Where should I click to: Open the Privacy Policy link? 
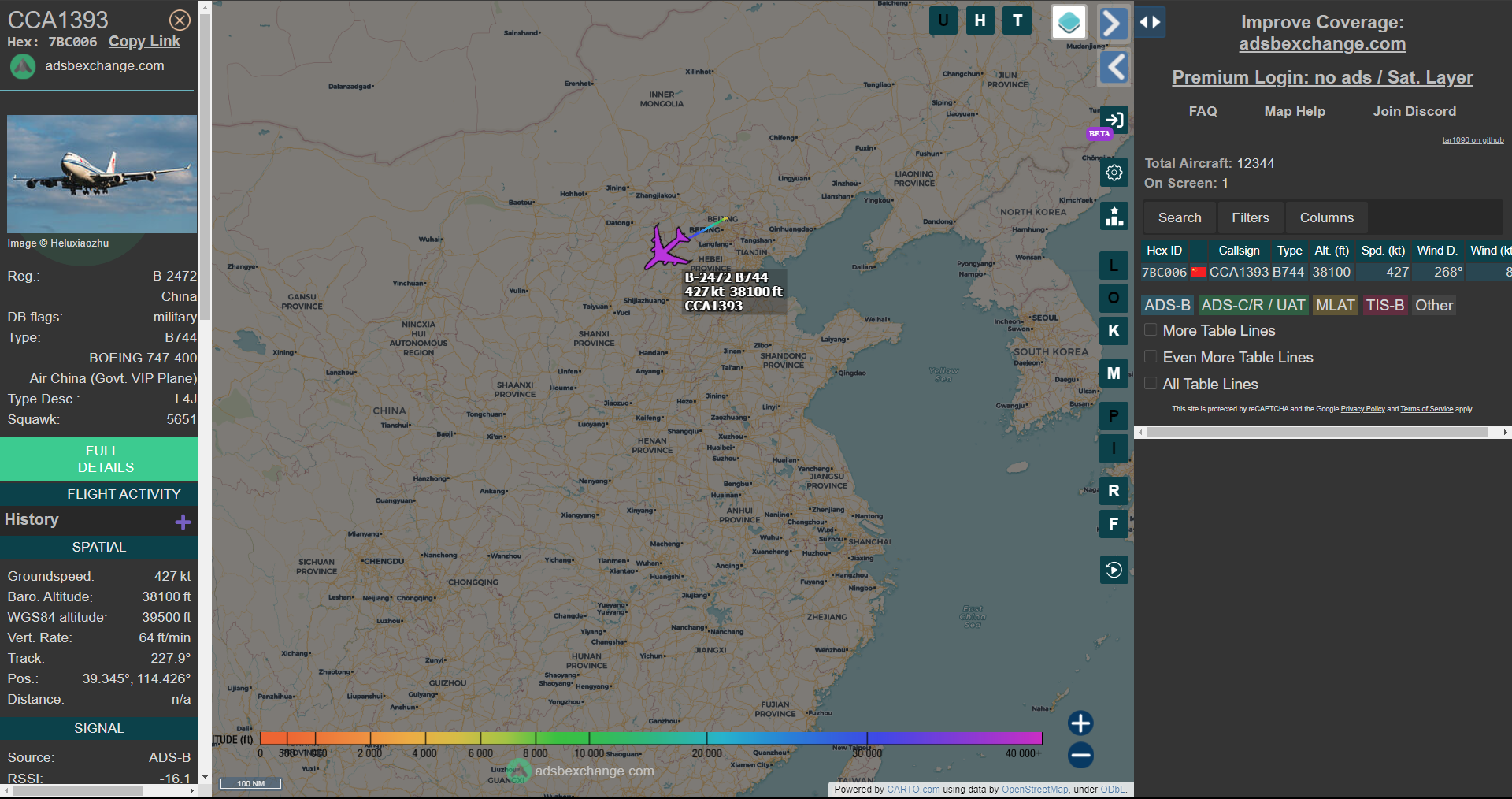tap(1362, 409)
